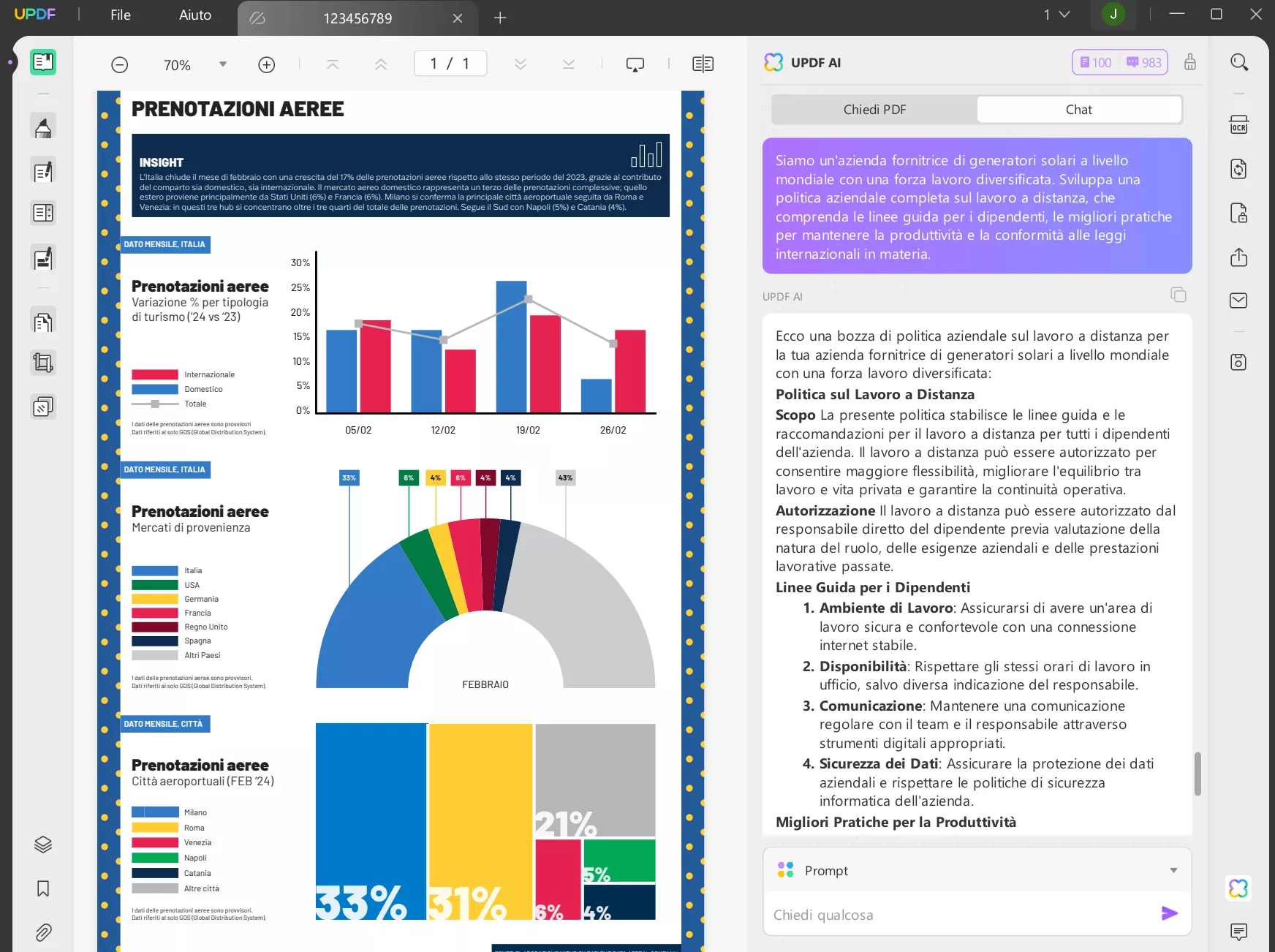Select the Crop pages tool
1275x952 pixels.
43,363
